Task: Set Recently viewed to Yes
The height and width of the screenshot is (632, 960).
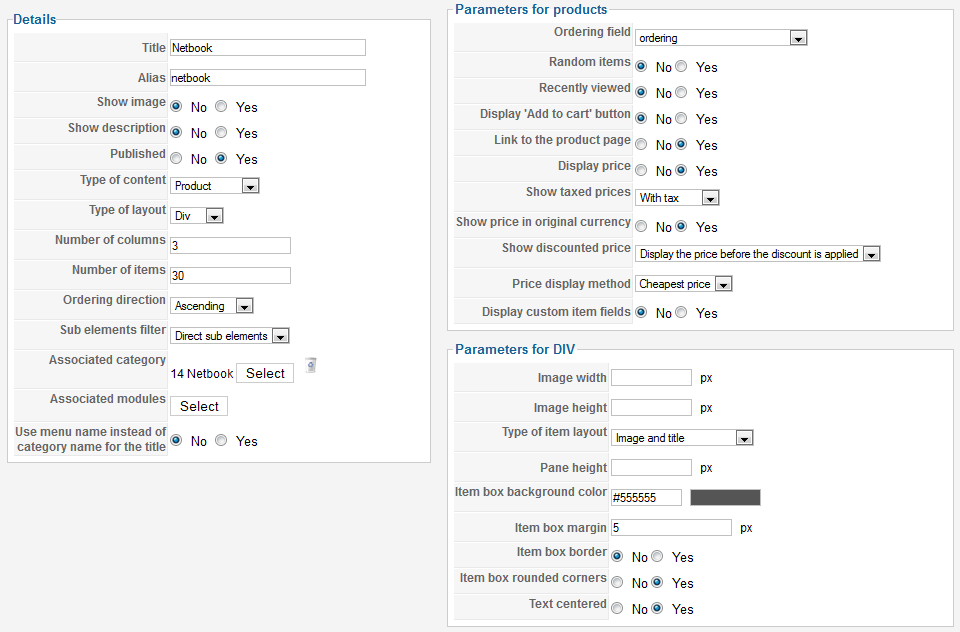Action: (681, 92)
